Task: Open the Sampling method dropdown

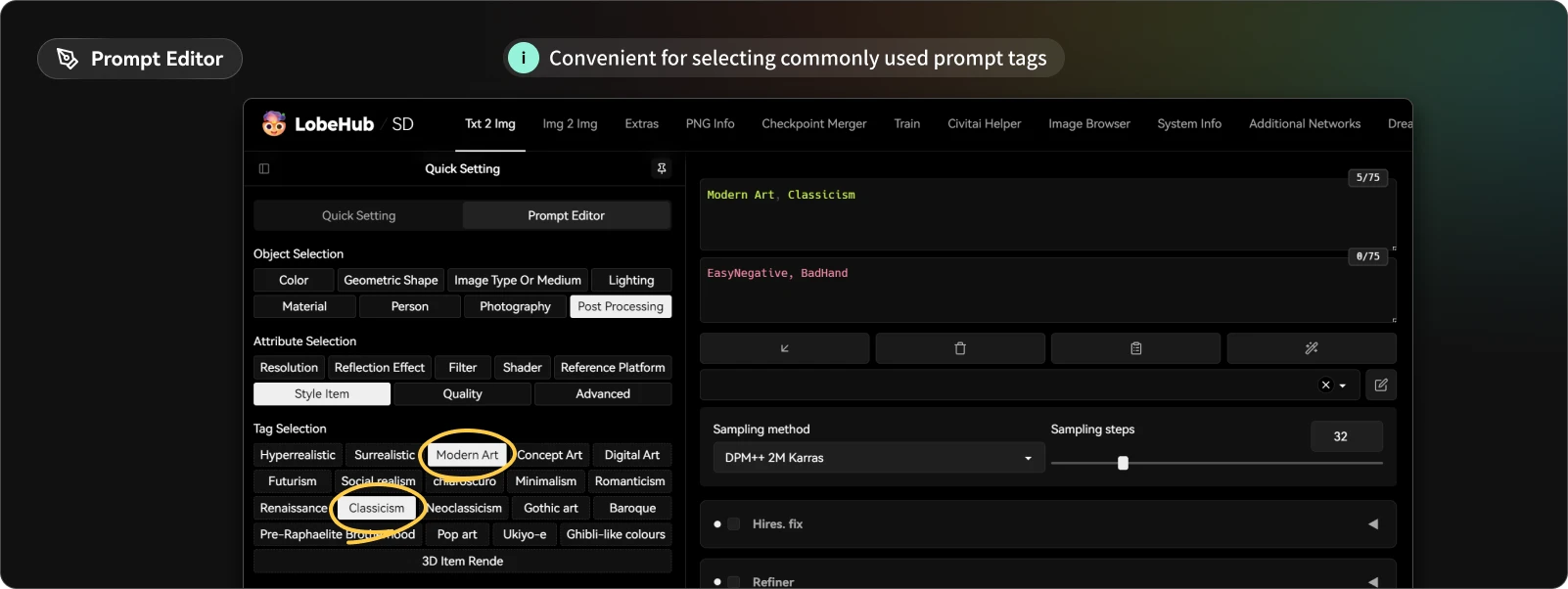Action: (878, 458)
